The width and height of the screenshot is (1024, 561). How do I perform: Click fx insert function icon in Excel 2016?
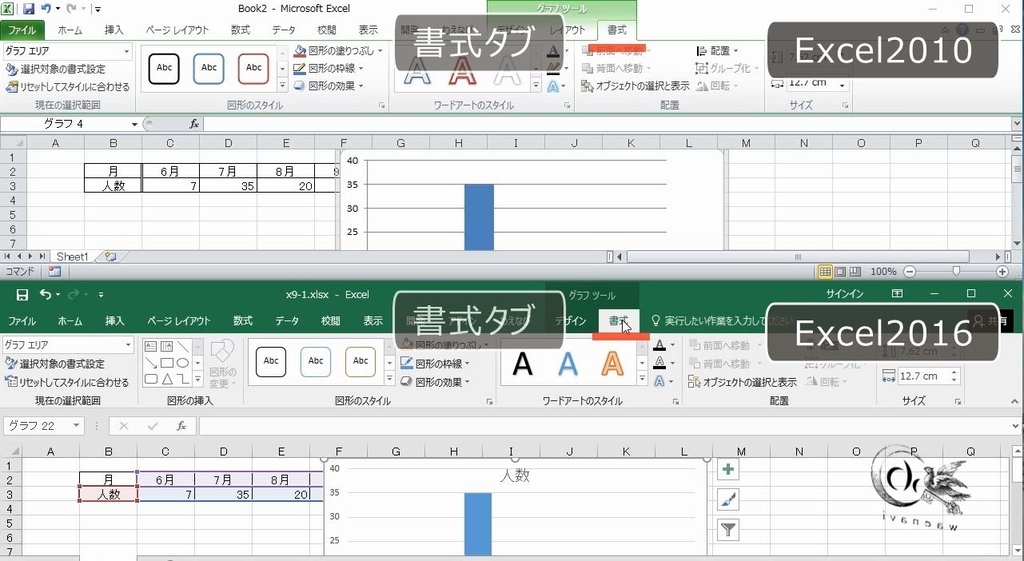(x=182, y=426)
